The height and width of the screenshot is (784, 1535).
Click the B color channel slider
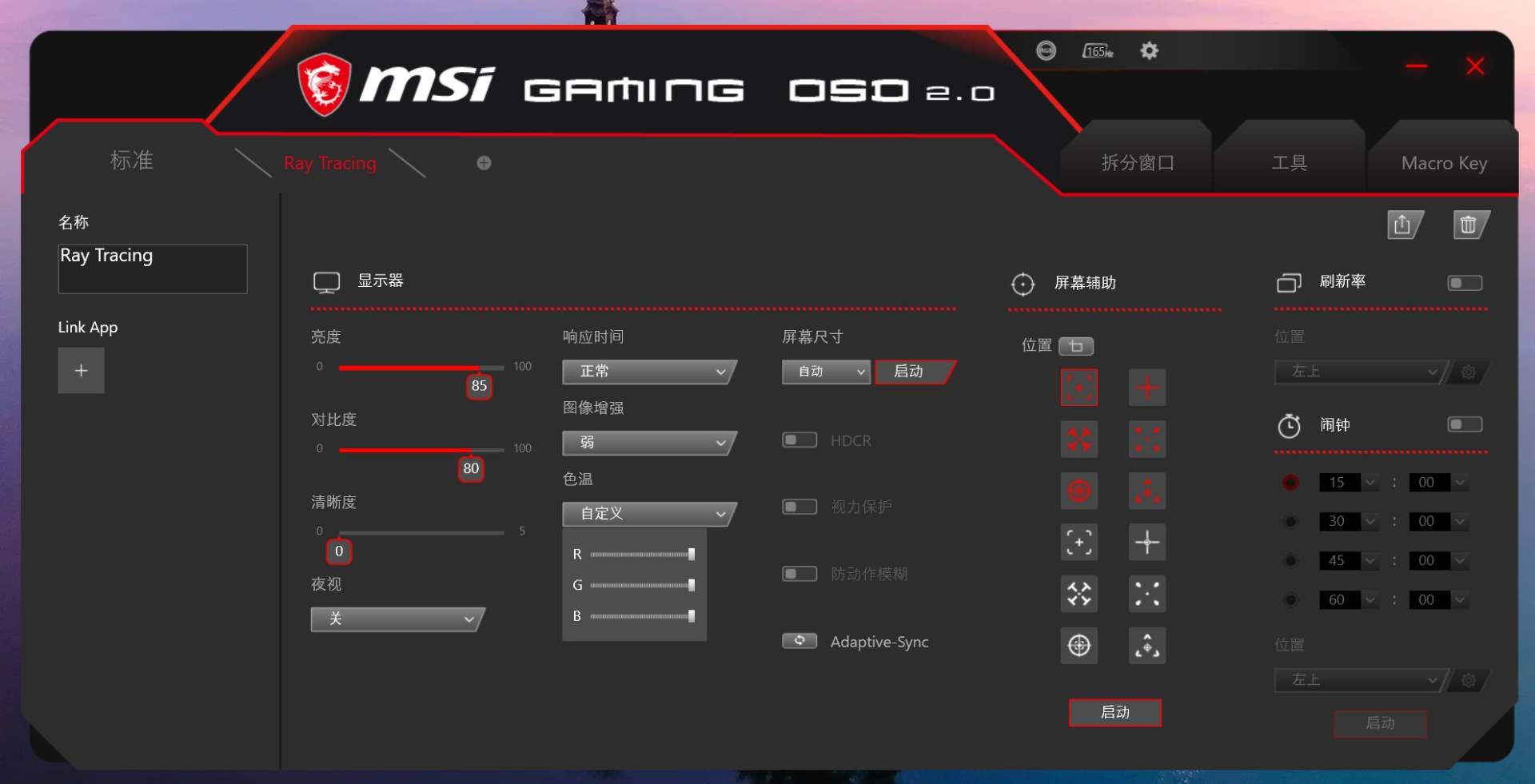point(642,616)
